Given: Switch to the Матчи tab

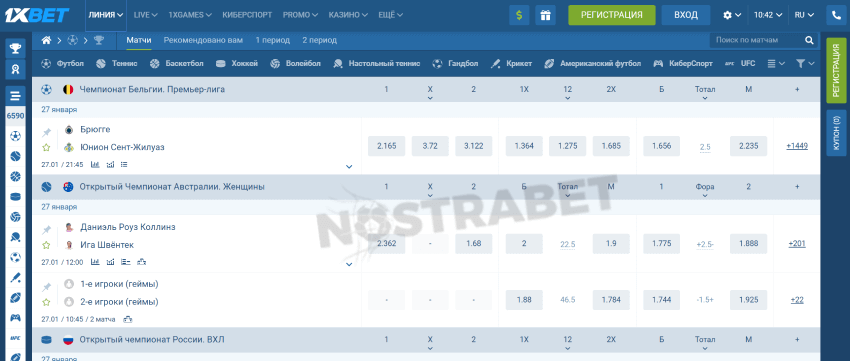Looking at the screenshot, I should [139, 40].
